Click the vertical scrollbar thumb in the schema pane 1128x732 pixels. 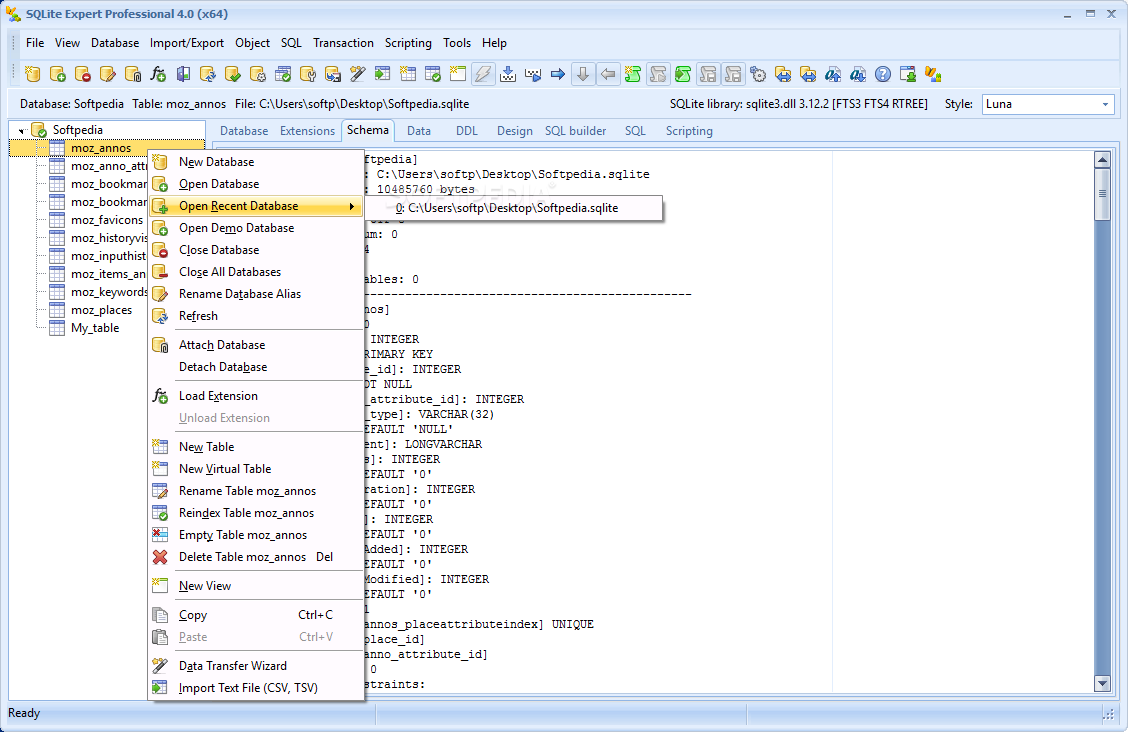[1101, 194]
